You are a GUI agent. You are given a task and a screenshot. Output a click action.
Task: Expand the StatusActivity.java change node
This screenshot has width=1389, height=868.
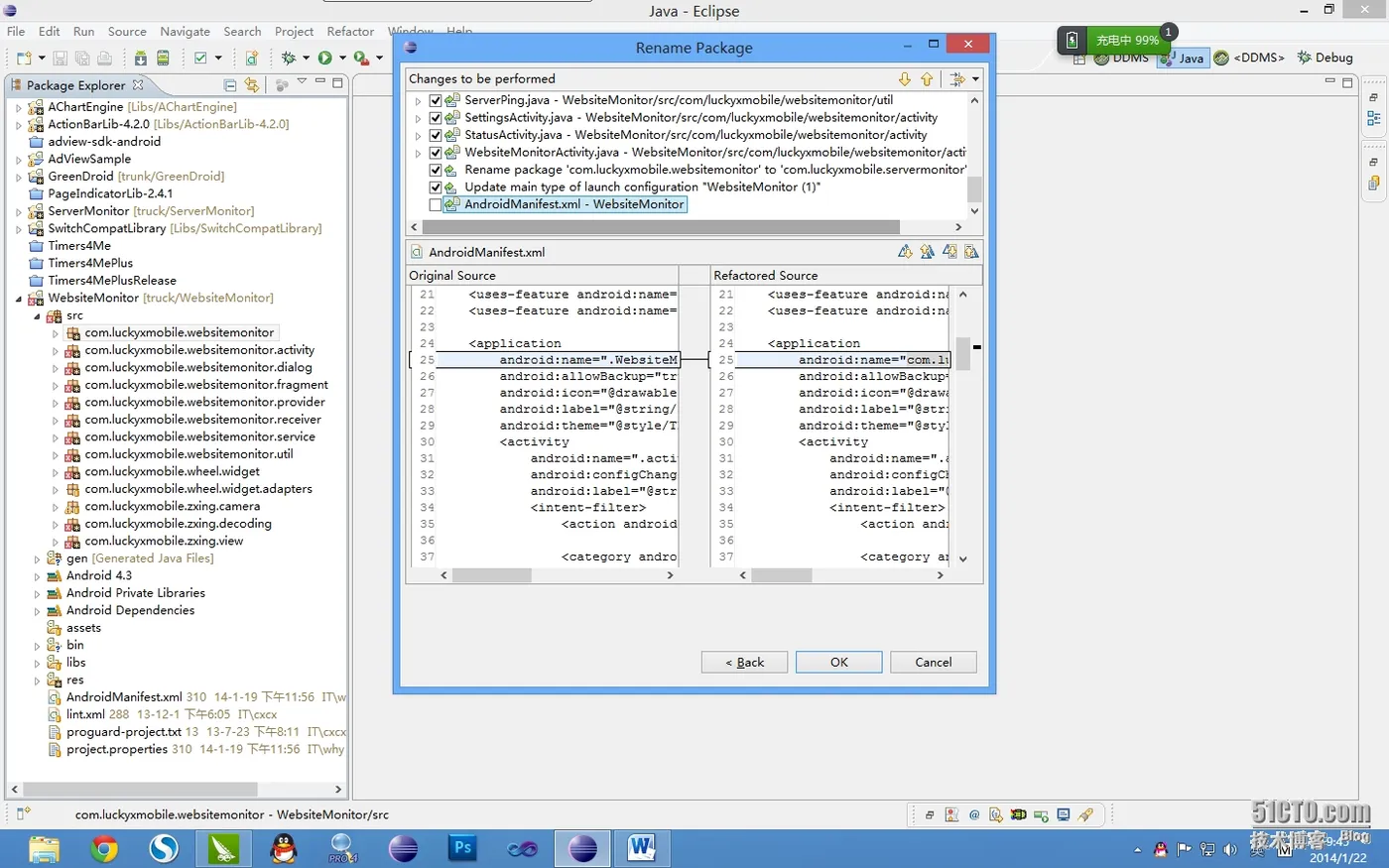click(418, 135)
